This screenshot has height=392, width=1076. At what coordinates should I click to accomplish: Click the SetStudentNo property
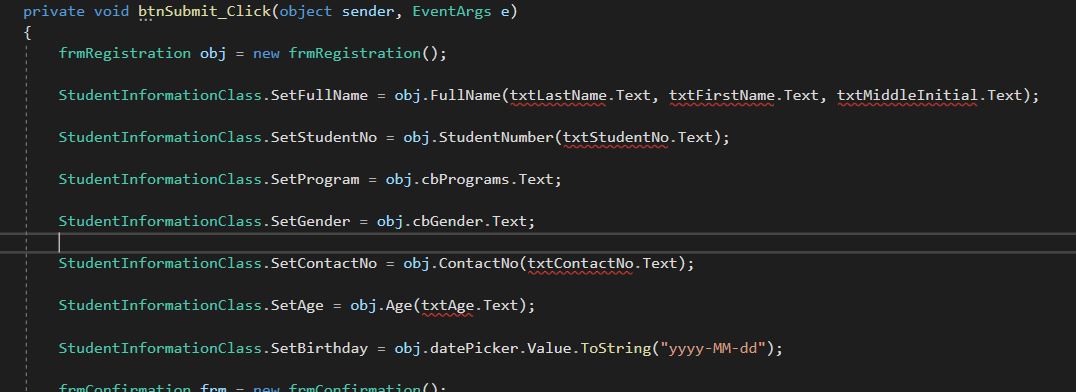(x=324, y=137)
